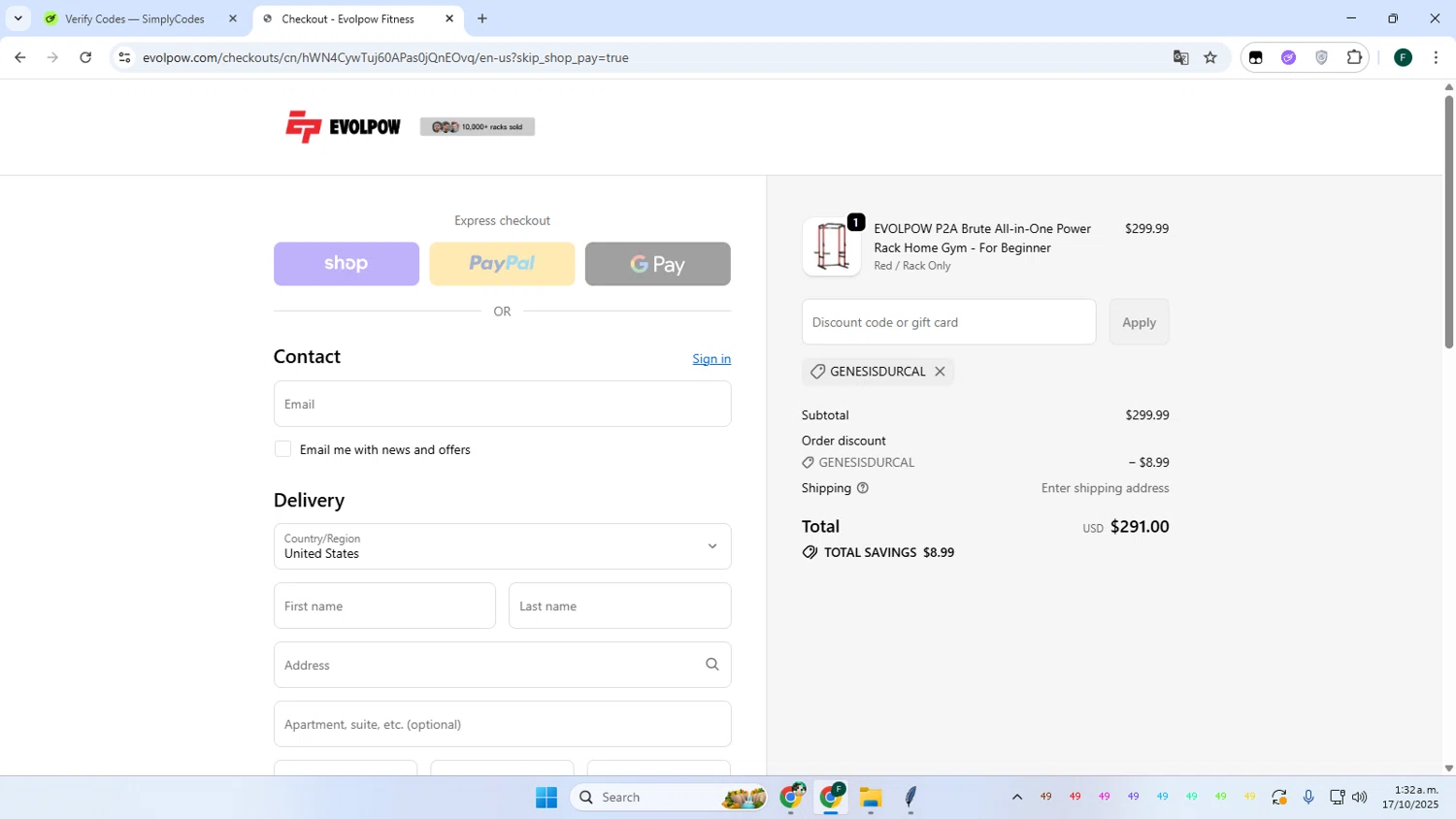Click the Discount code or gift card field
1456x819 pixels.
coord(948,322)
